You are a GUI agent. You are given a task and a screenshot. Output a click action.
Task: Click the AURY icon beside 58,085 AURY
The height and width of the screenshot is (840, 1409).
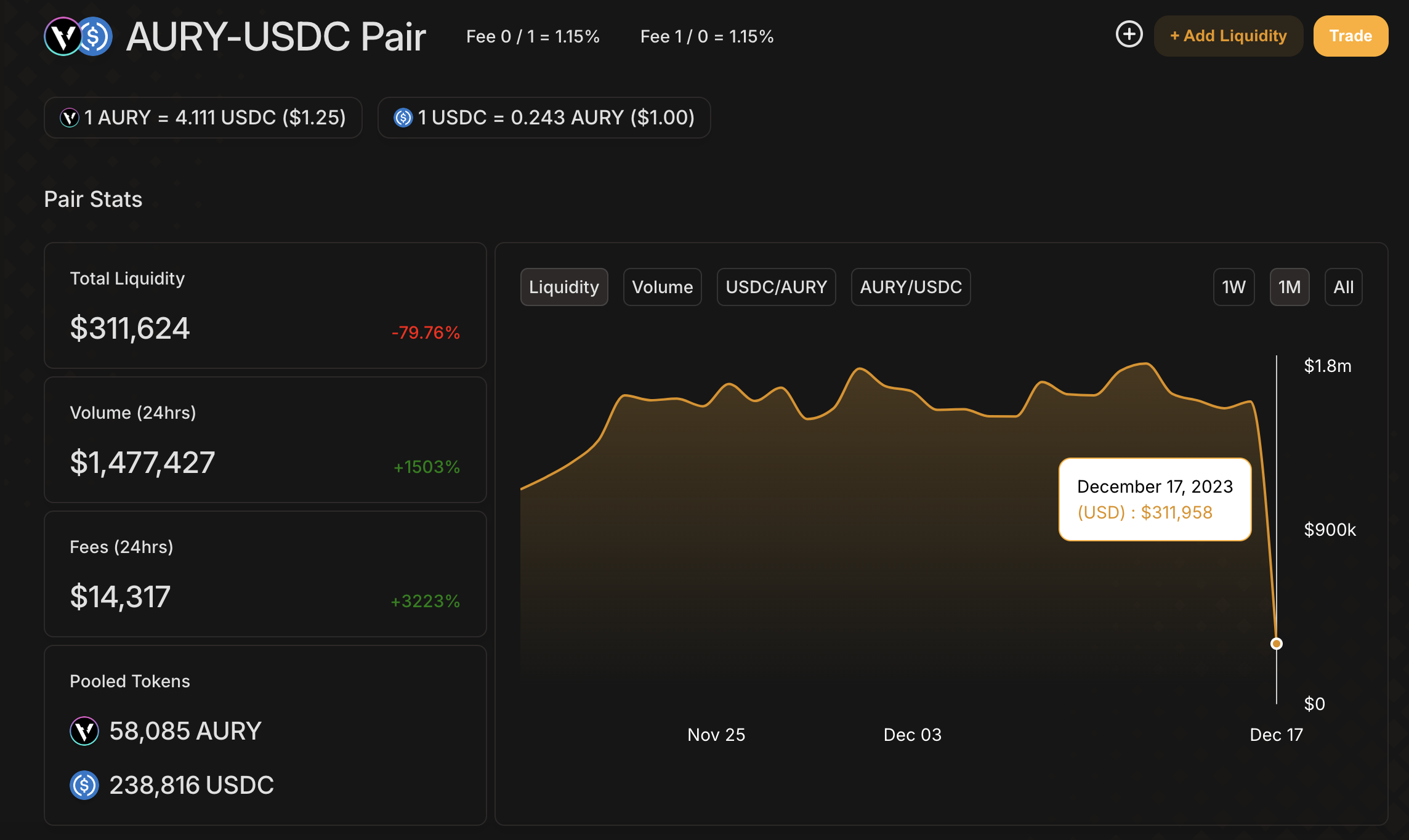84,731
